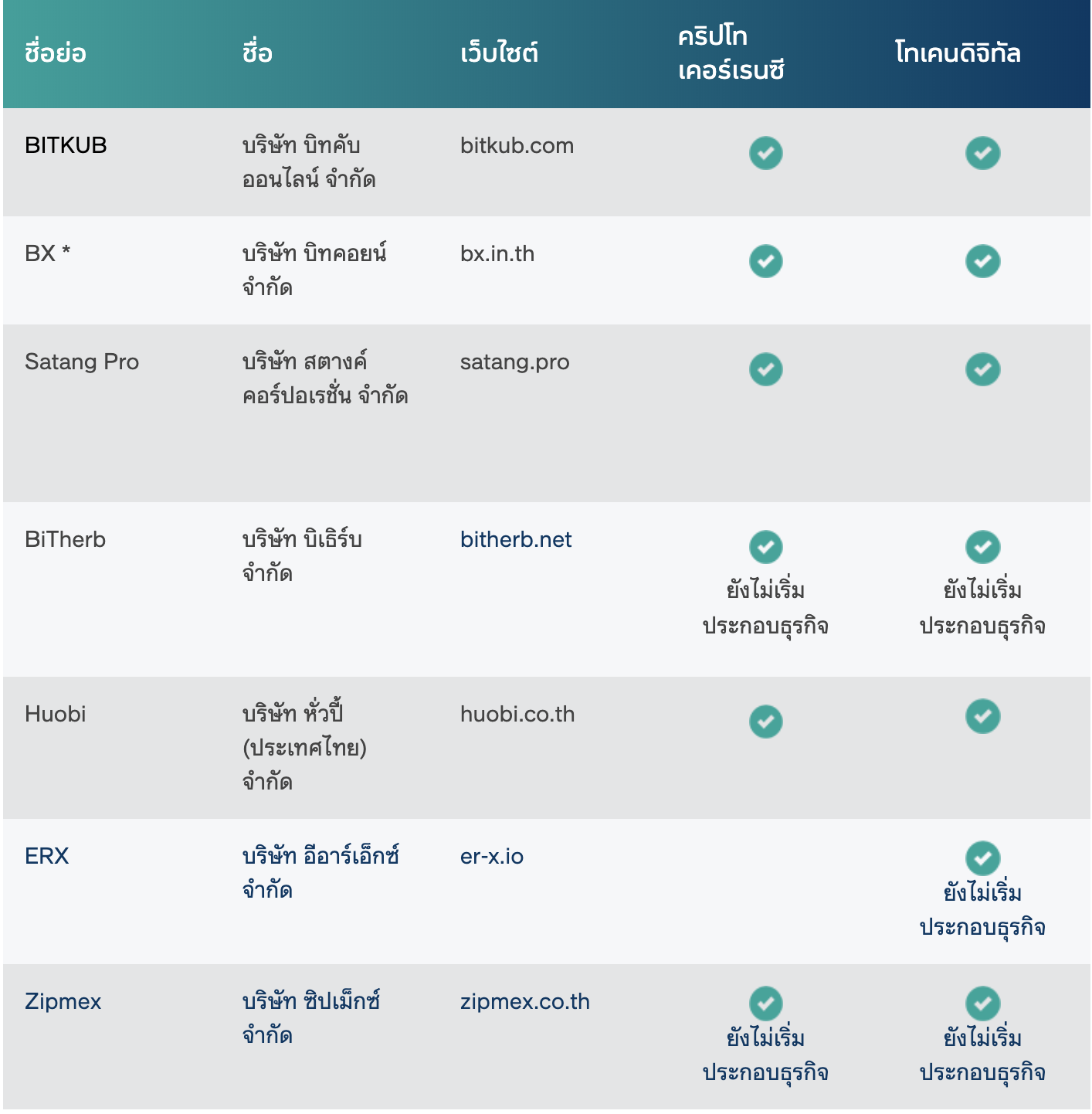Open the bitherb.net website link
The height and width of the screenshot is (1114, 1092).
coord(516,539)
